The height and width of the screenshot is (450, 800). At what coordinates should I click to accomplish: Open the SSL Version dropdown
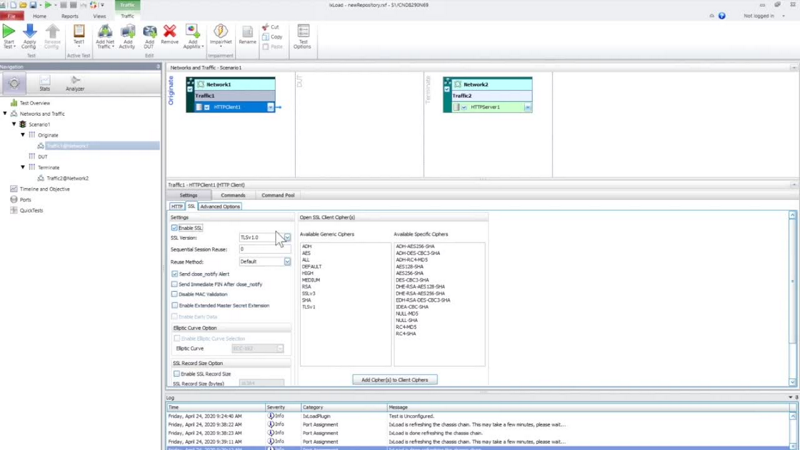coord(287,238)
